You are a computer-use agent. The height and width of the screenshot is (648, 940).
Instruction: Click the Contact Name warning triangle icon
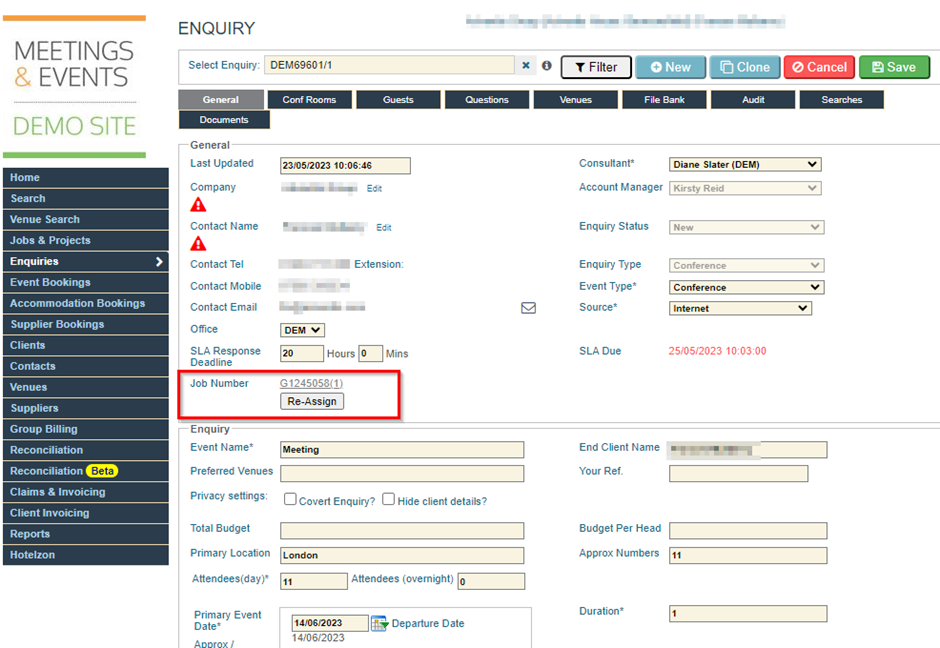[198, 243]
